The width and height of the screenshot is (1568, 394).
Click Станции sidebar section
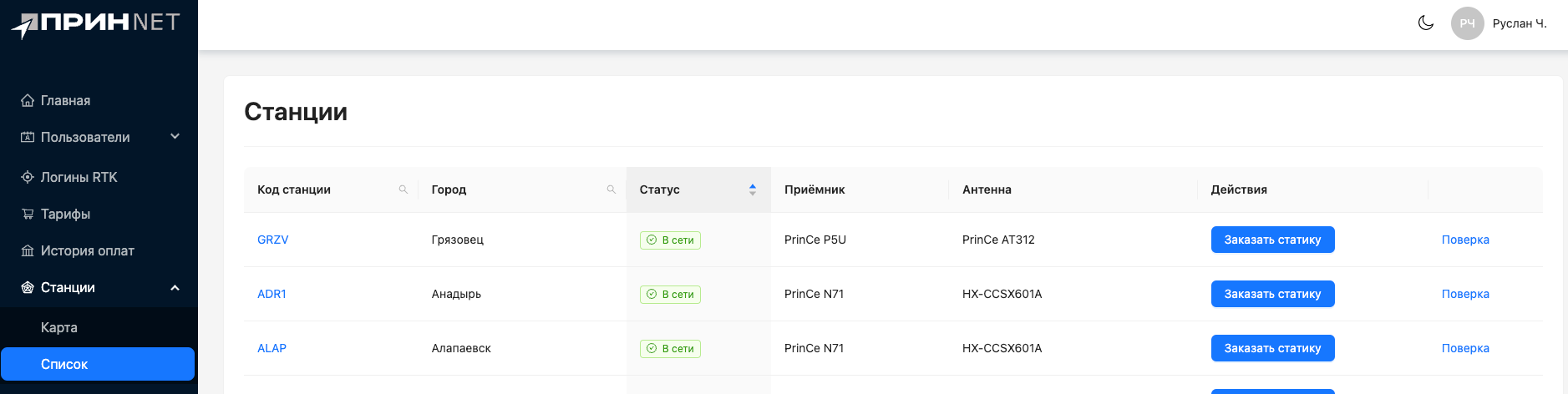(99, 287)
